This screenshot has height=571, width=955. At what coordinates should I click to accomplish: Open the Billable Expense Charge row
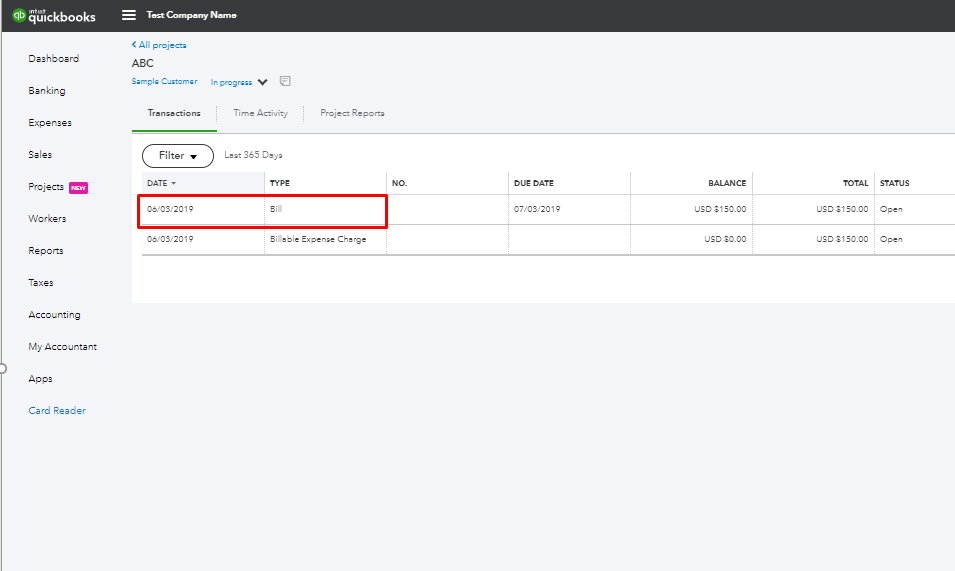(x=317, y=240)
